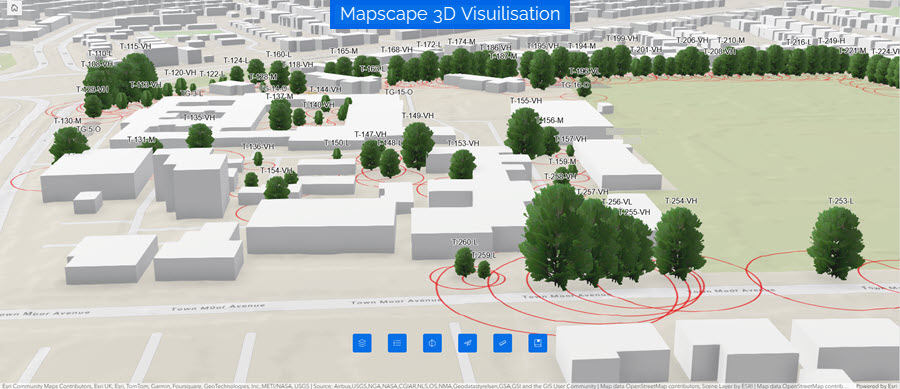Click the T-255-VH tree label
Image resolution: width=900 pixels, height=389 pixels.
[634, 212]
